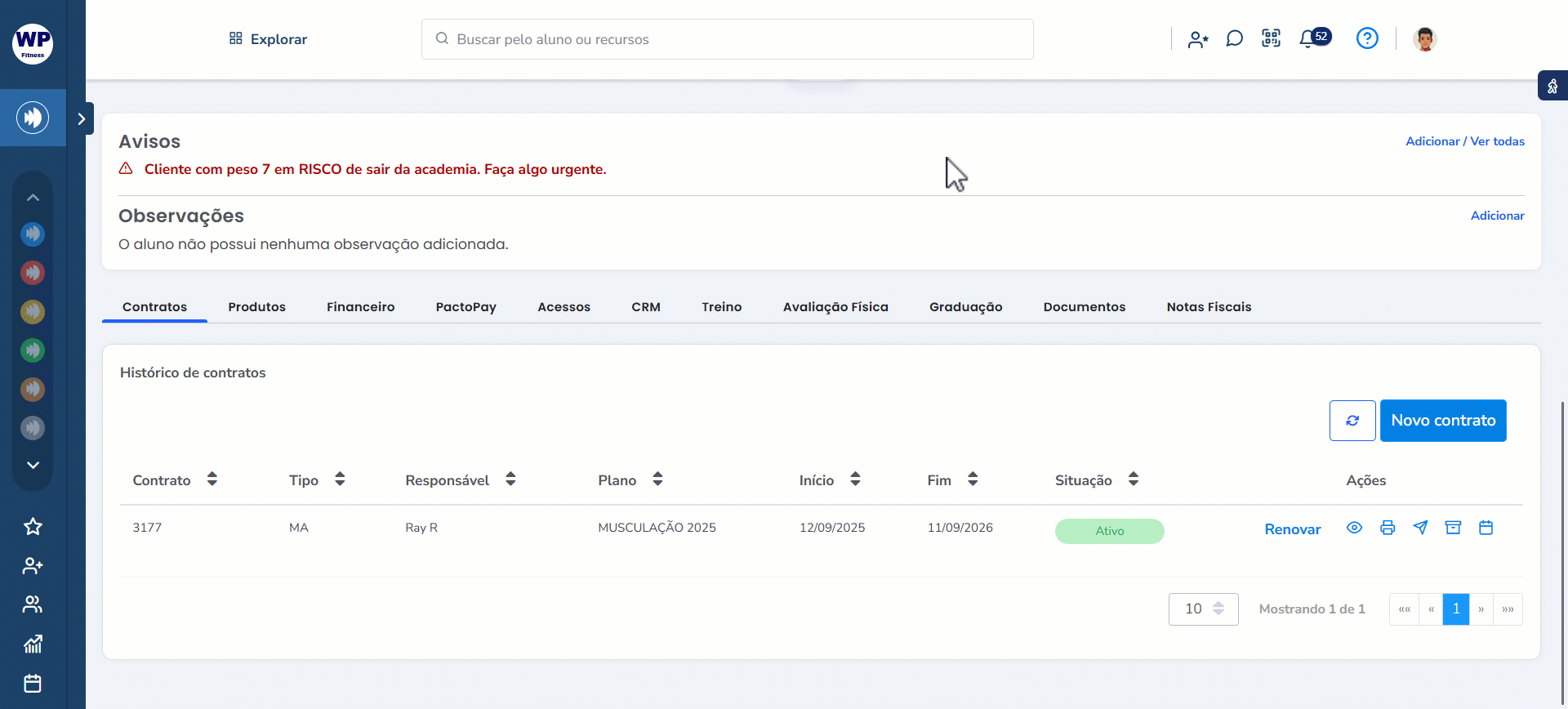Open the chat messages icon
This screenshot has width=1568, height=709.
[1234, 38]
